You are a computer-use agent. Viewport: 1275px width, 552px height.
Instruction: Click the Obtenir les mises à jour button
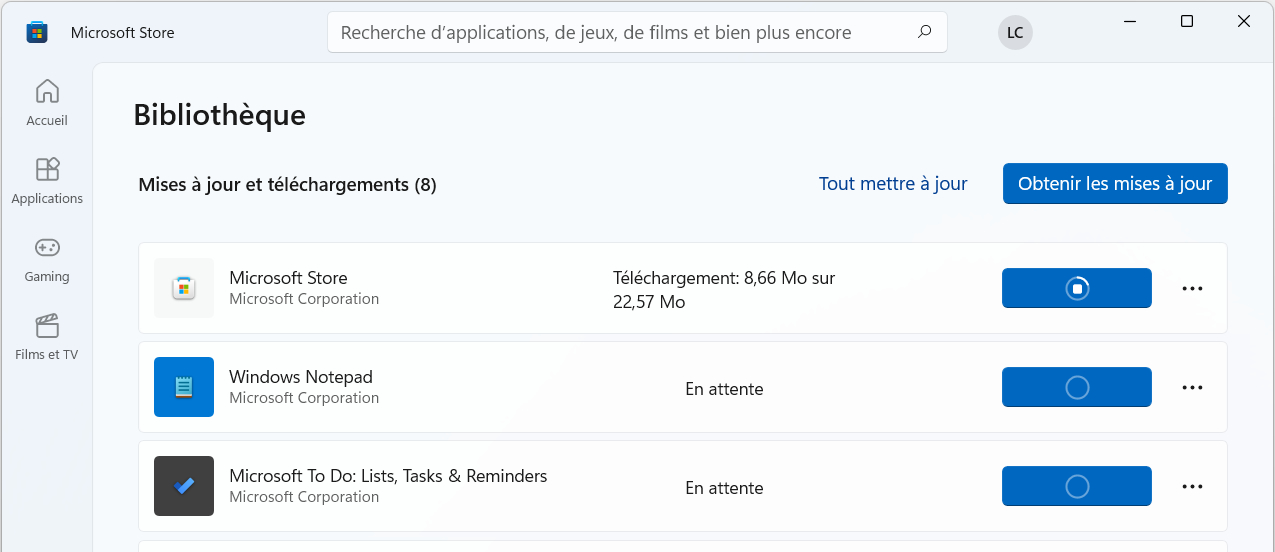pyautogui.click(x=1115, y=184)
